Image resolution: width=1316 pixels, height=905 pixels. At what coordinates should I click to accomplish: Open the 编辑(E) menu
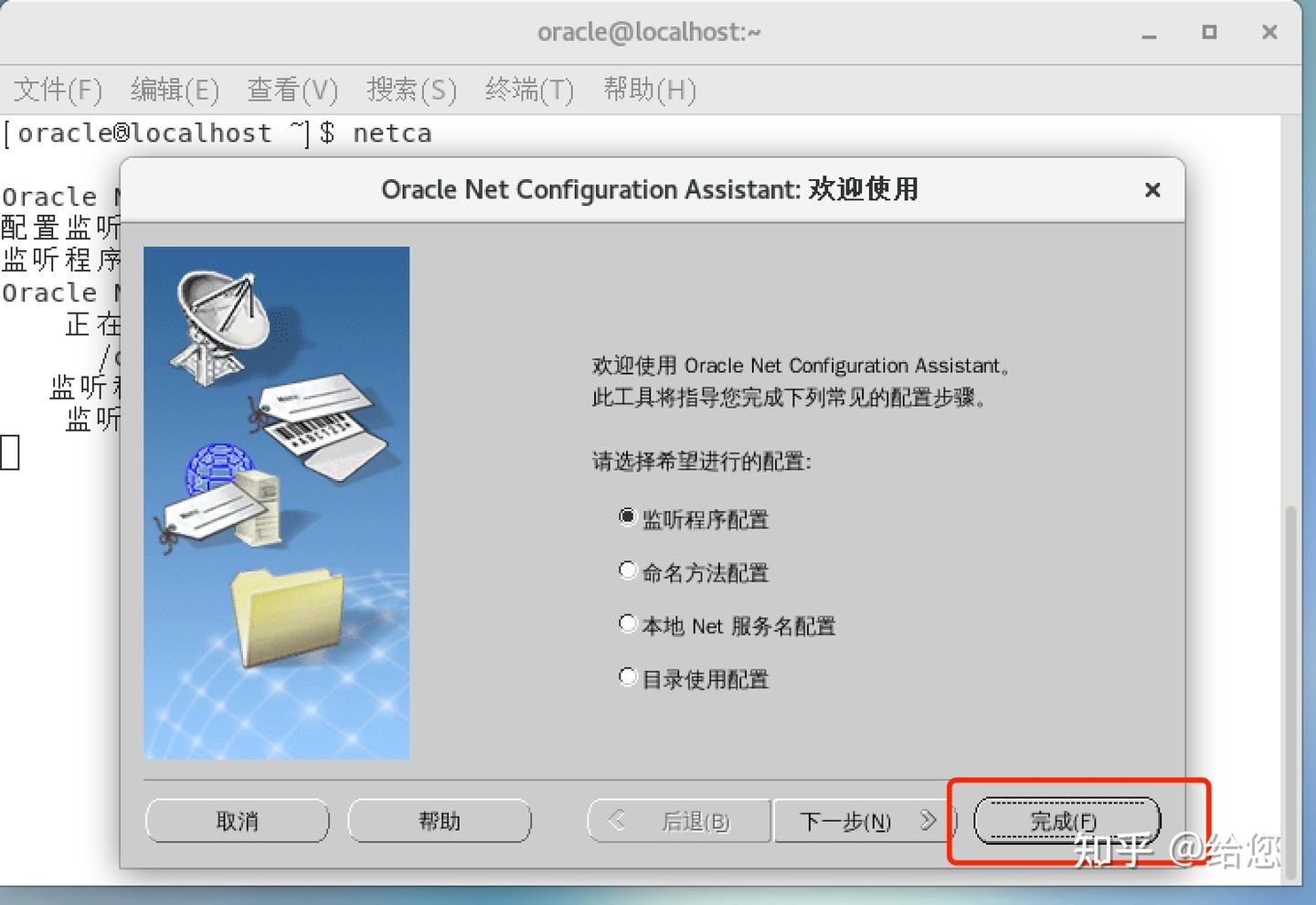pos(175,89)
